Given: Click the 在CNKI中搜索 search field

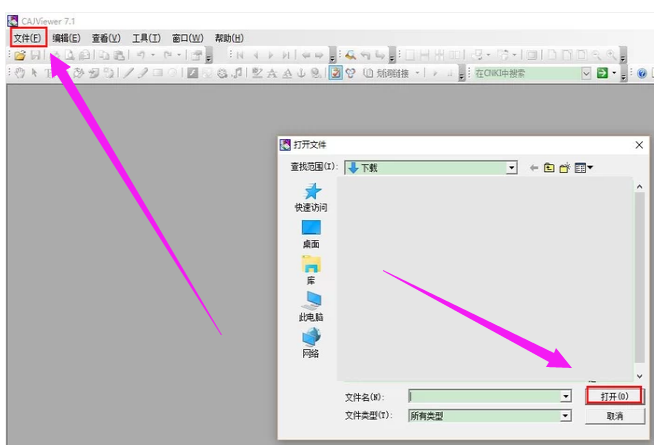Looking at the screenshot, I should pyautogui.click(x=527, y=73).
